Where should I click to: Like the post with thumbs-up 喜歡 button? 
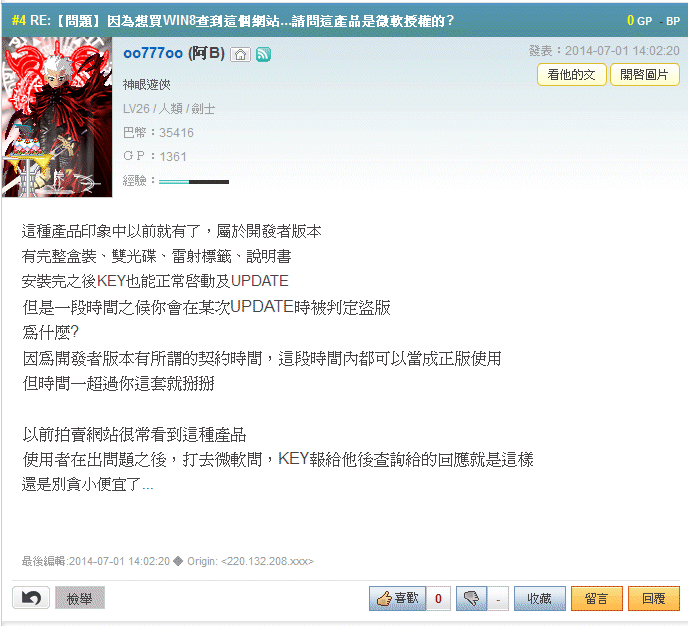click(x=398, y=598)
